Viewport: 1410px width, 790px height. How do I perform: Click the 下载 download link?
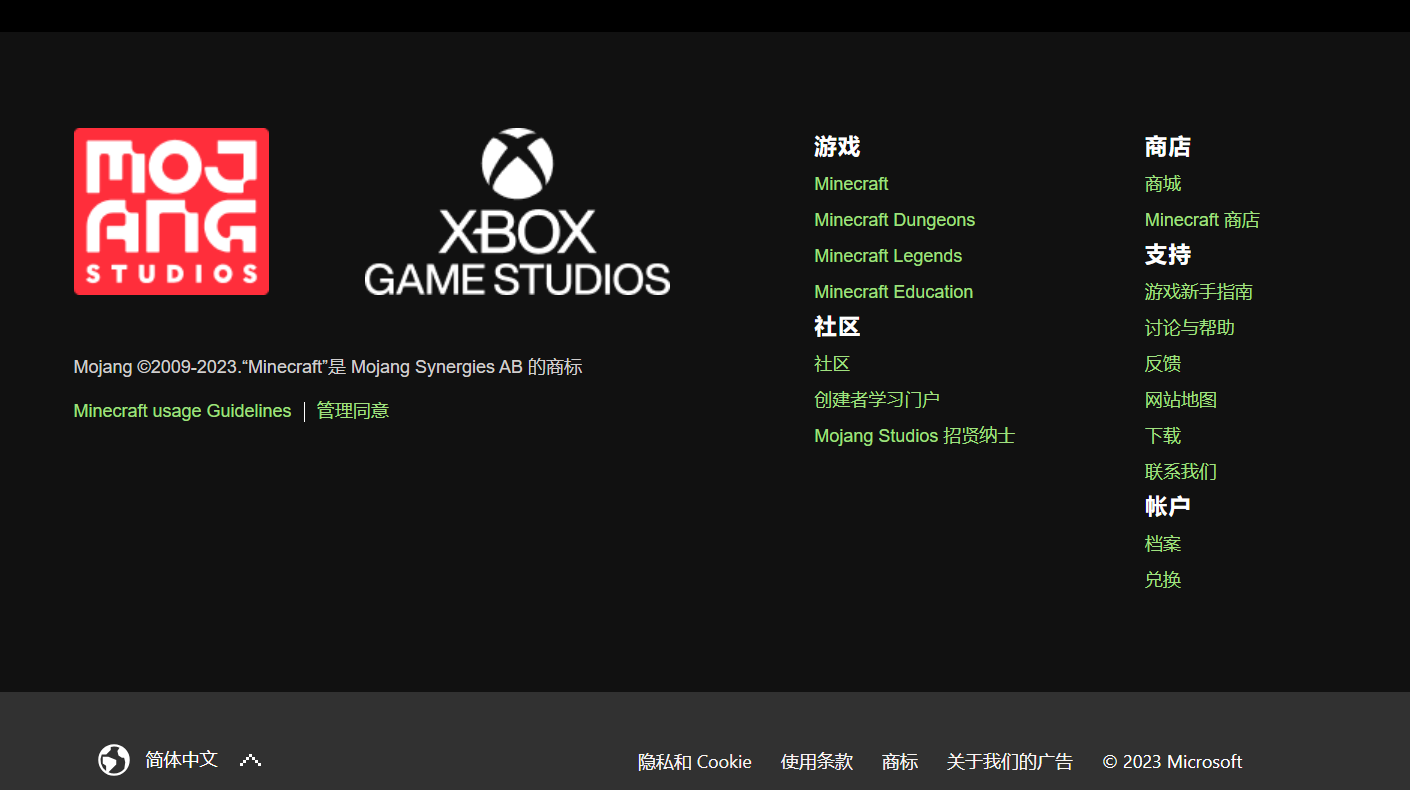pyautogui.click(x=1163, y=436)
